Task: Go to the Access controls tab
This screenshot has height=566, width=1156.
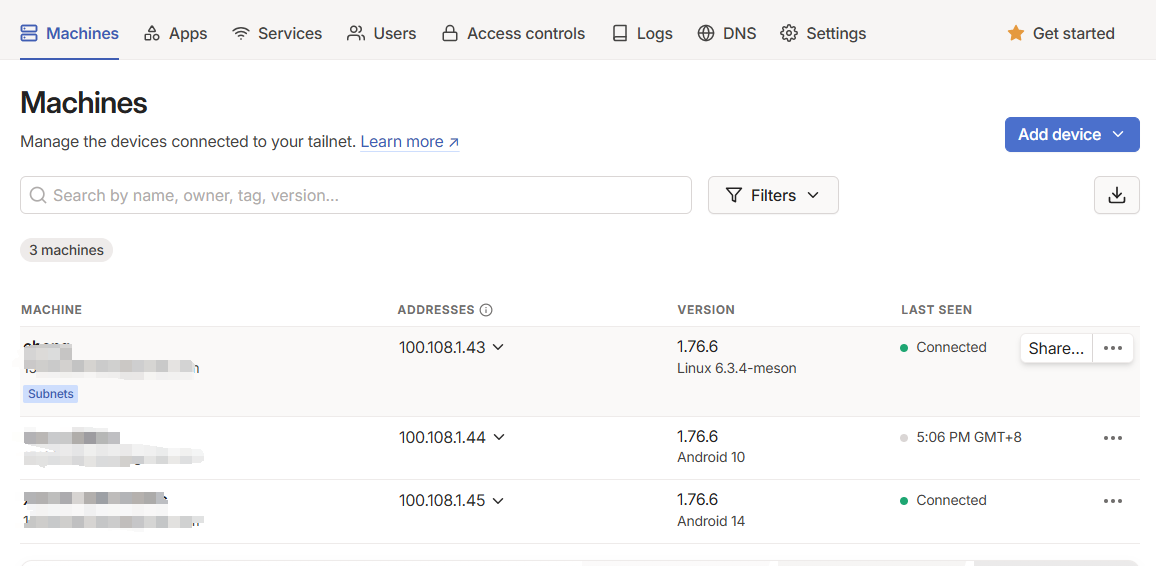Action: coord(513,34)
